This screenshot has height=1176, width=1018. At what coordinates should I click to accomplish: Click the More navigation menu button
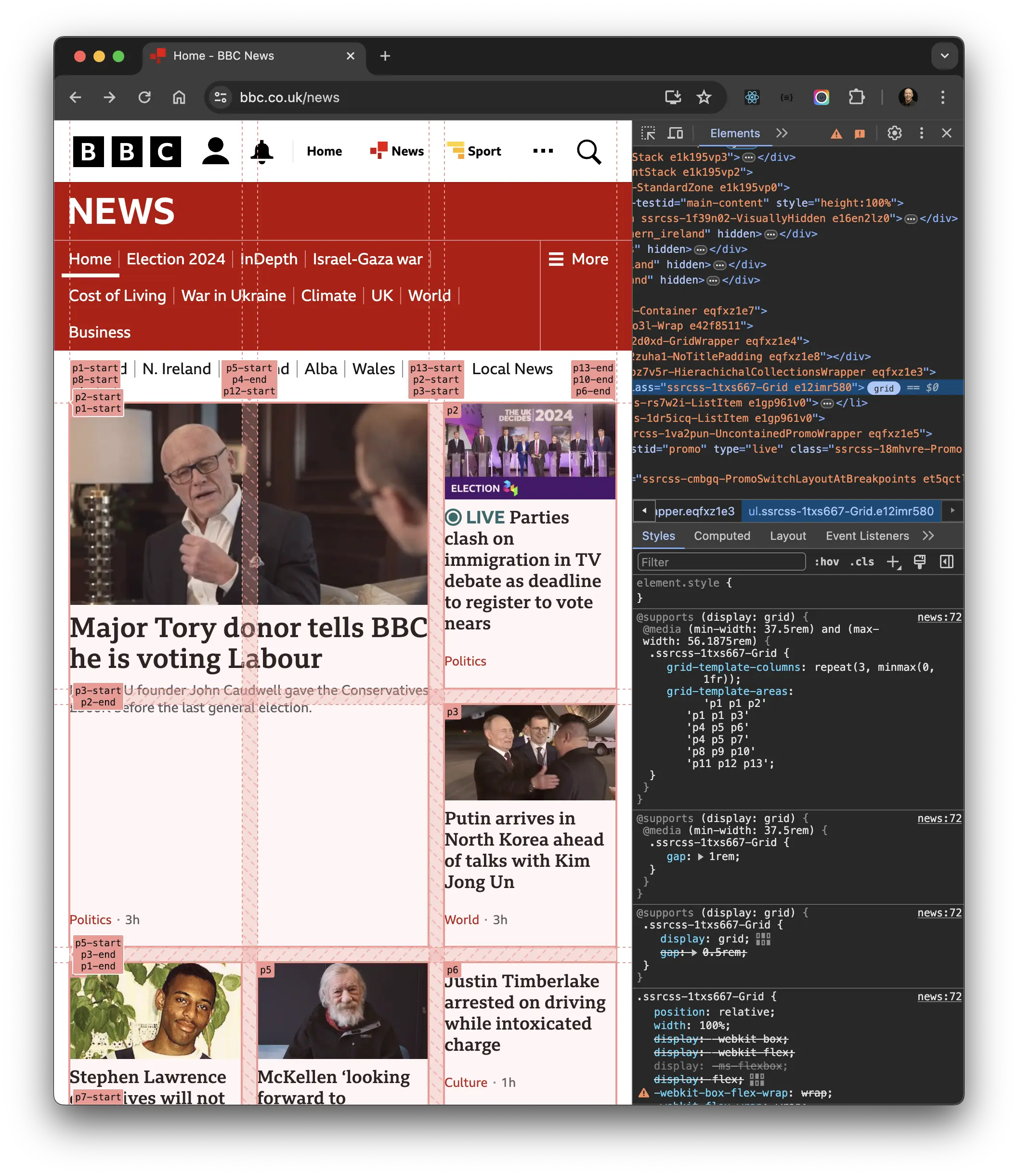579,259
